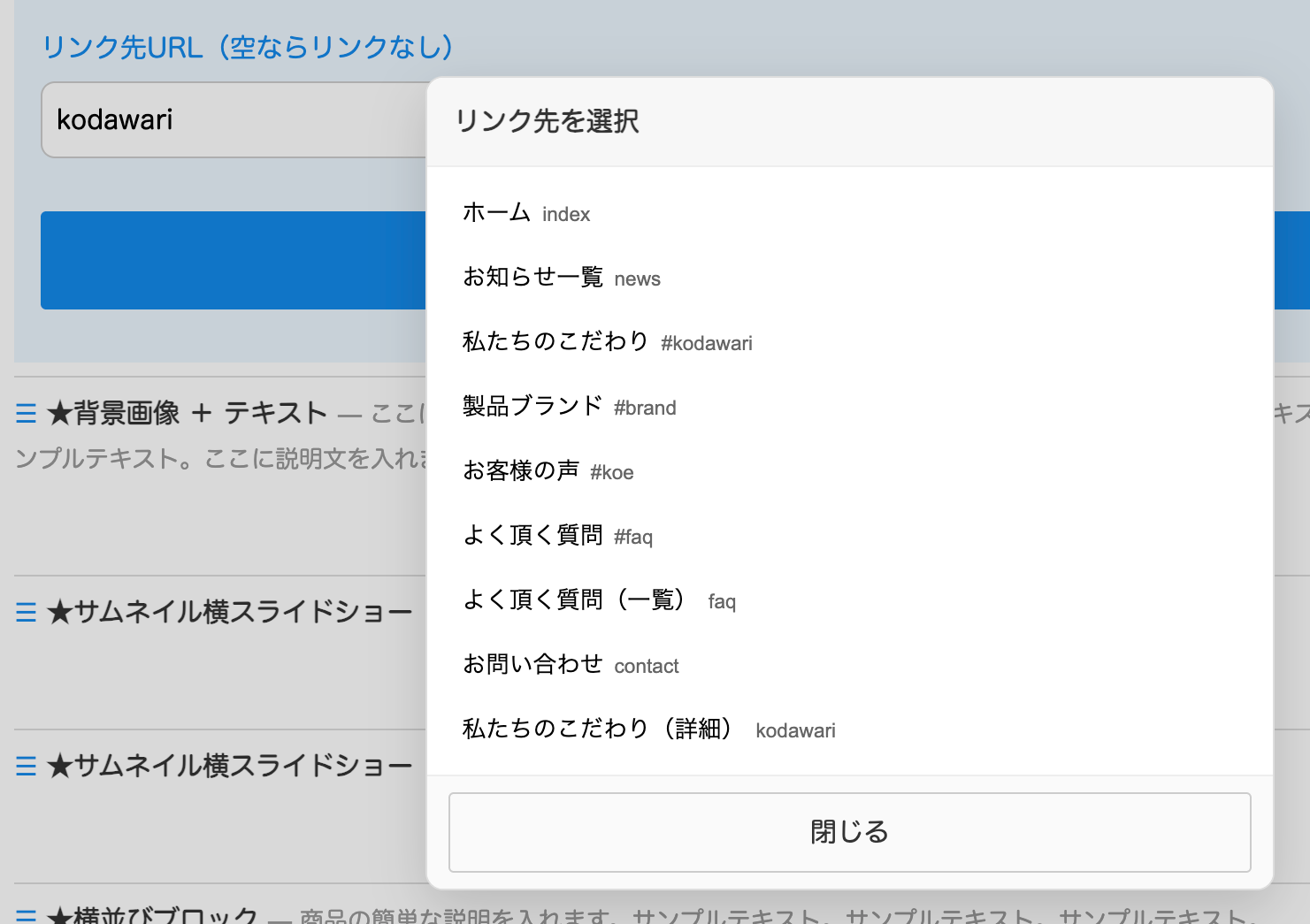The width and height of the screenshot is (1310, 924).
Task: Choose お知らせ一覧 news from list
Action: (561, 278)
